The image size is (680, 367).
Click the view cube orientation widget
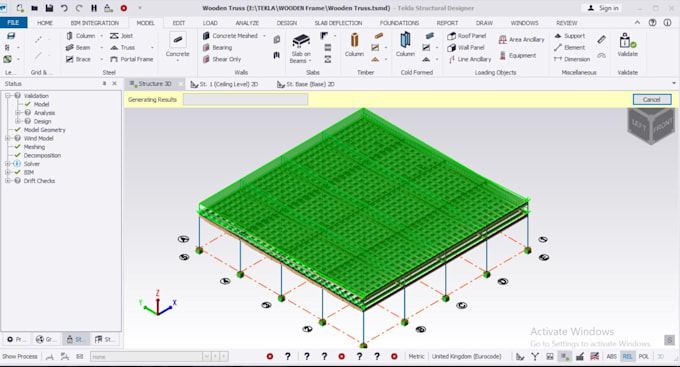(x=651, y=126)
